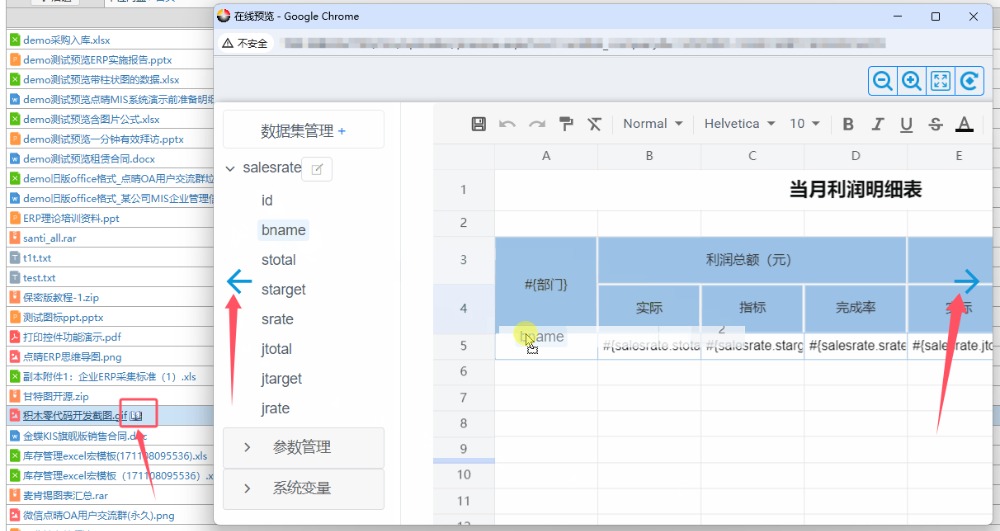Viewport: 1000px width, 531px height.
Task: Expand the 参数管理 section
Action: pos(302,447)
